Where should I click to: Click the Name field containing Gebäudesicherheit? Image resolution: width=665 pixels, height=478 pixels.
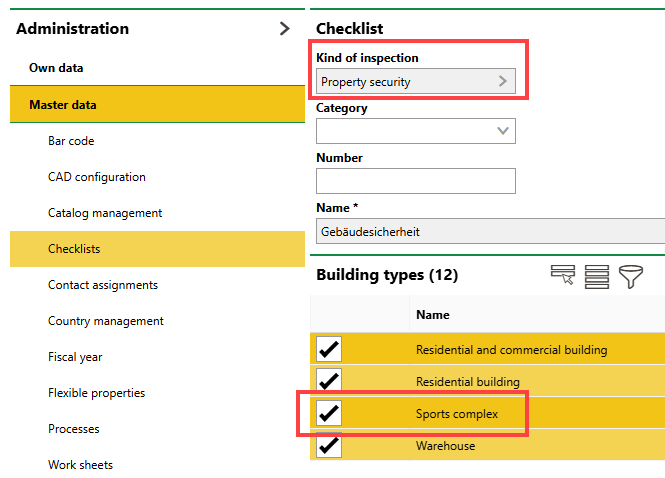pyautogui.click(x=490, y=231)
